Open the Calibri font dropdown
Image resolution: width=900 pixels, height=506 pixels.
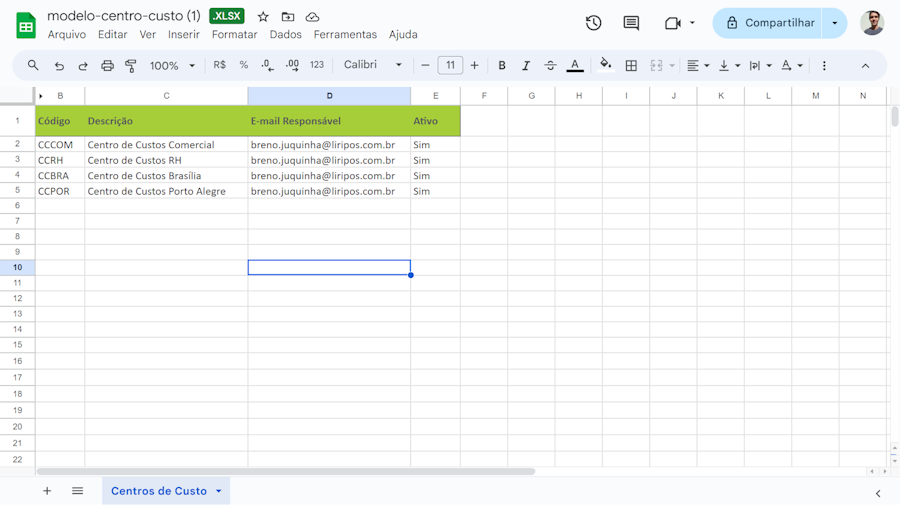[x=373, y=65]
